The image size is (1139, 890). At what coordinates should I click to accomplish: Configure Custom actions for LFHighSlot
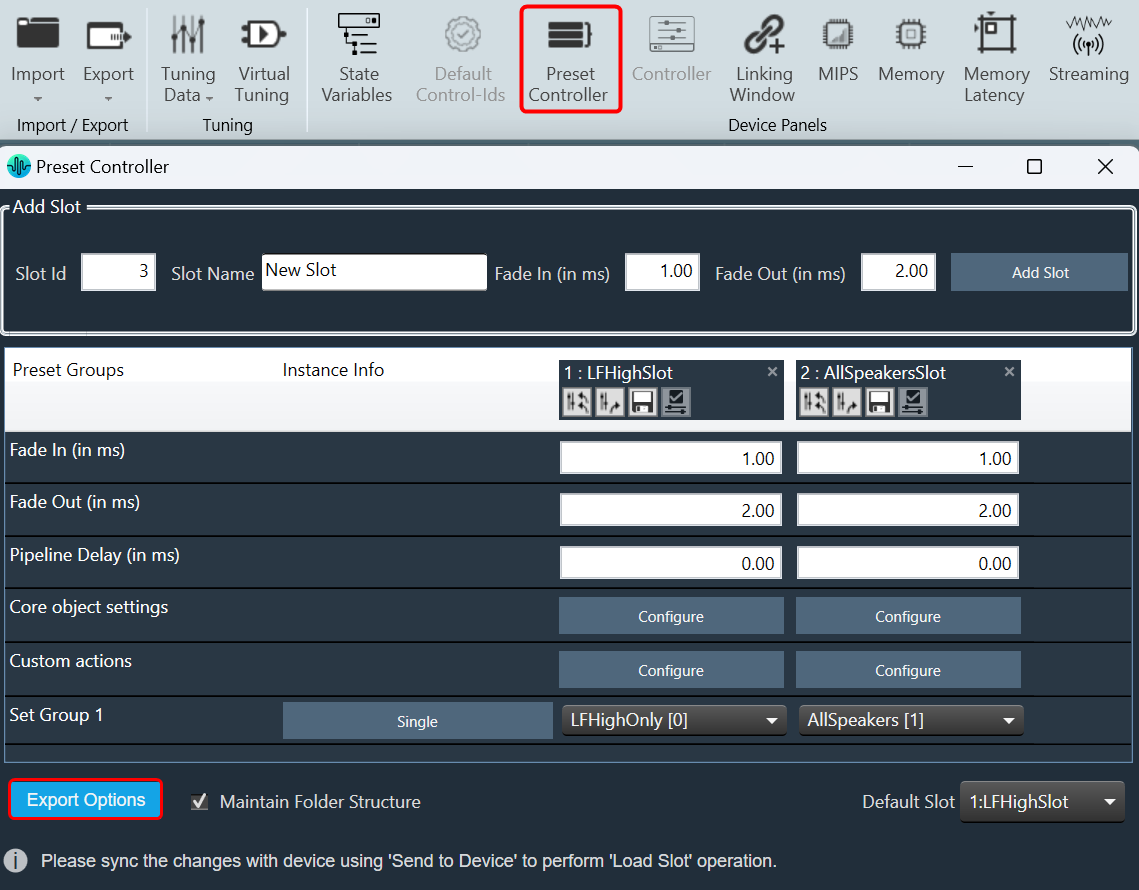(x=671, y=670)
